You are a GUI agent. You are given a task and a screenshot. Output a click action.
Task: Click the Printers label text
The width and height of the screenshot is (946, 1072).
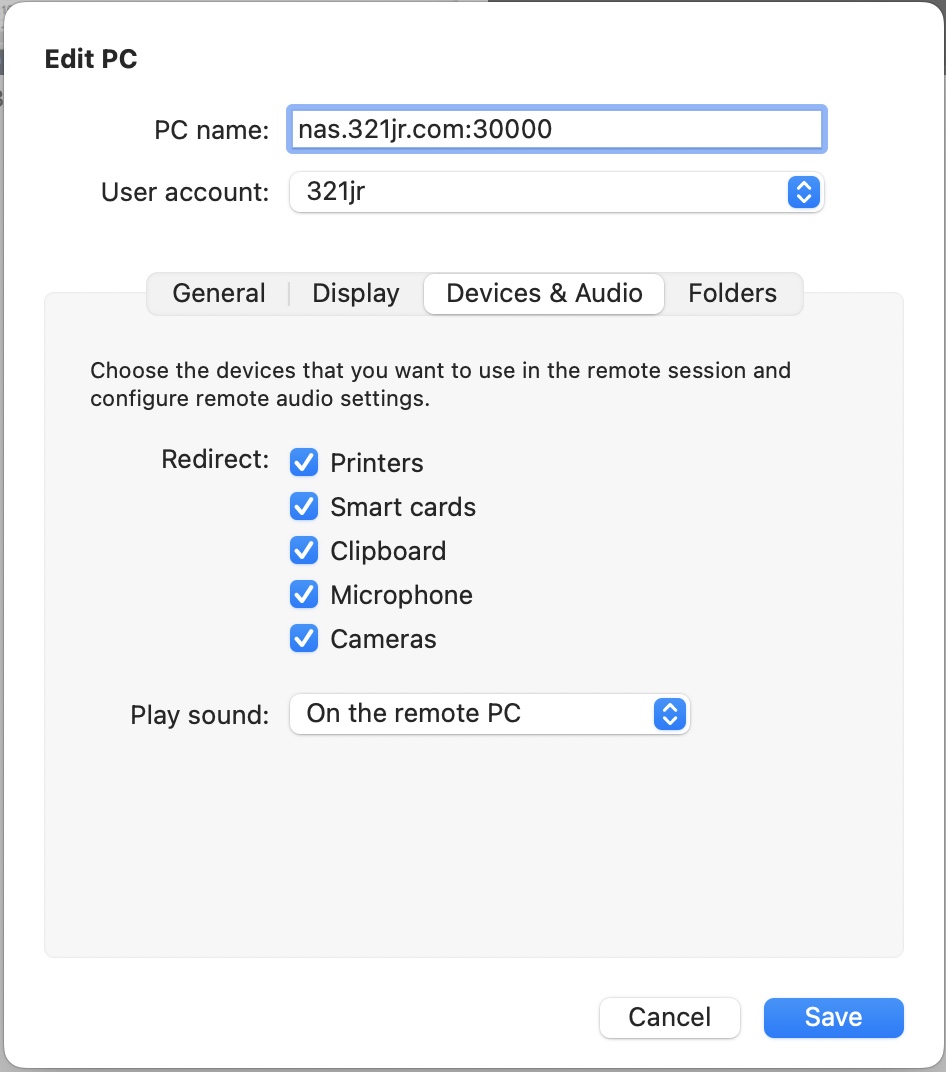[377, 463]
